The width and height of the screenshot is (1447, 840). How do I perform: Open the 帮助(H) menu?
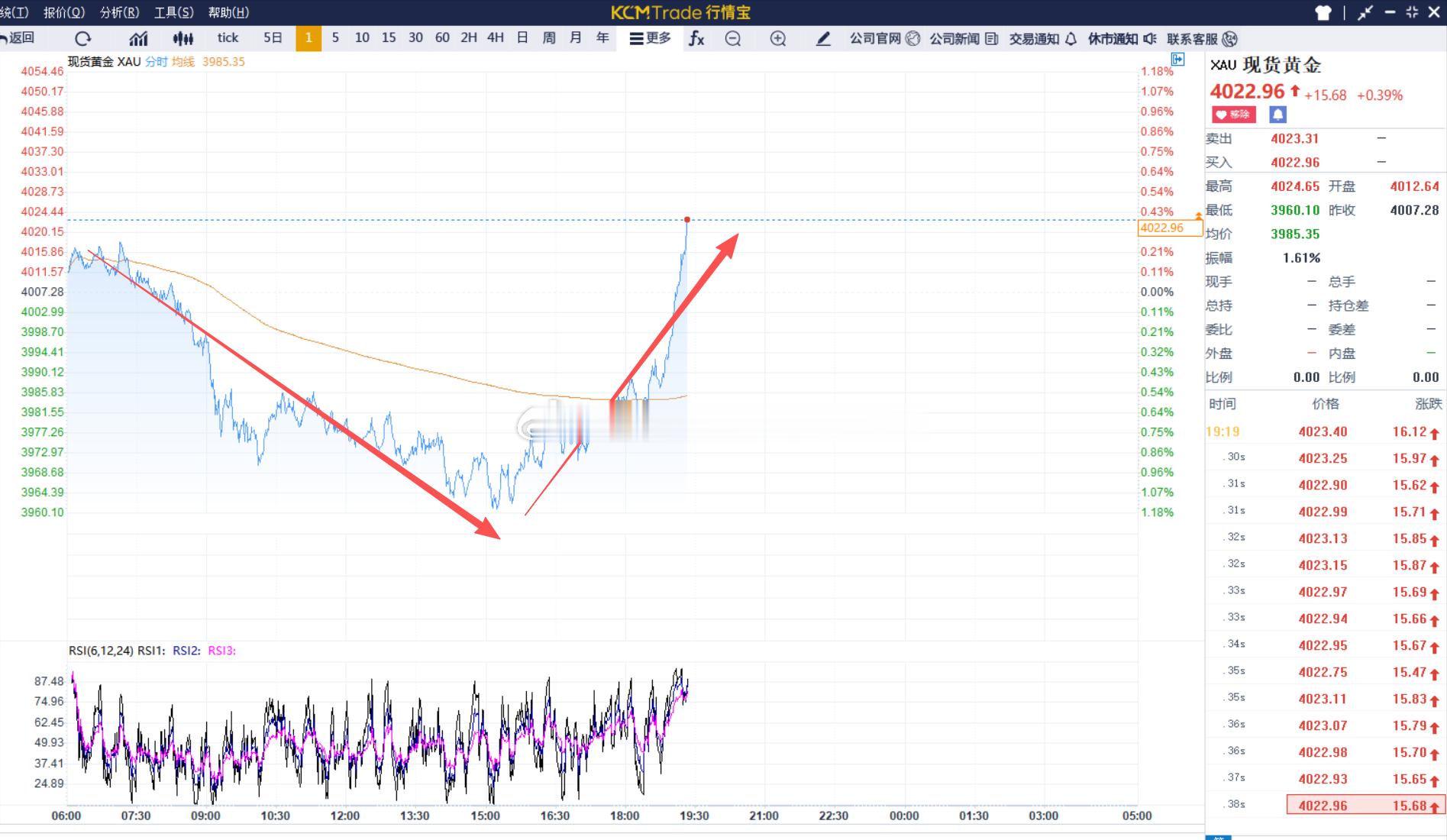tap(229, 12)
